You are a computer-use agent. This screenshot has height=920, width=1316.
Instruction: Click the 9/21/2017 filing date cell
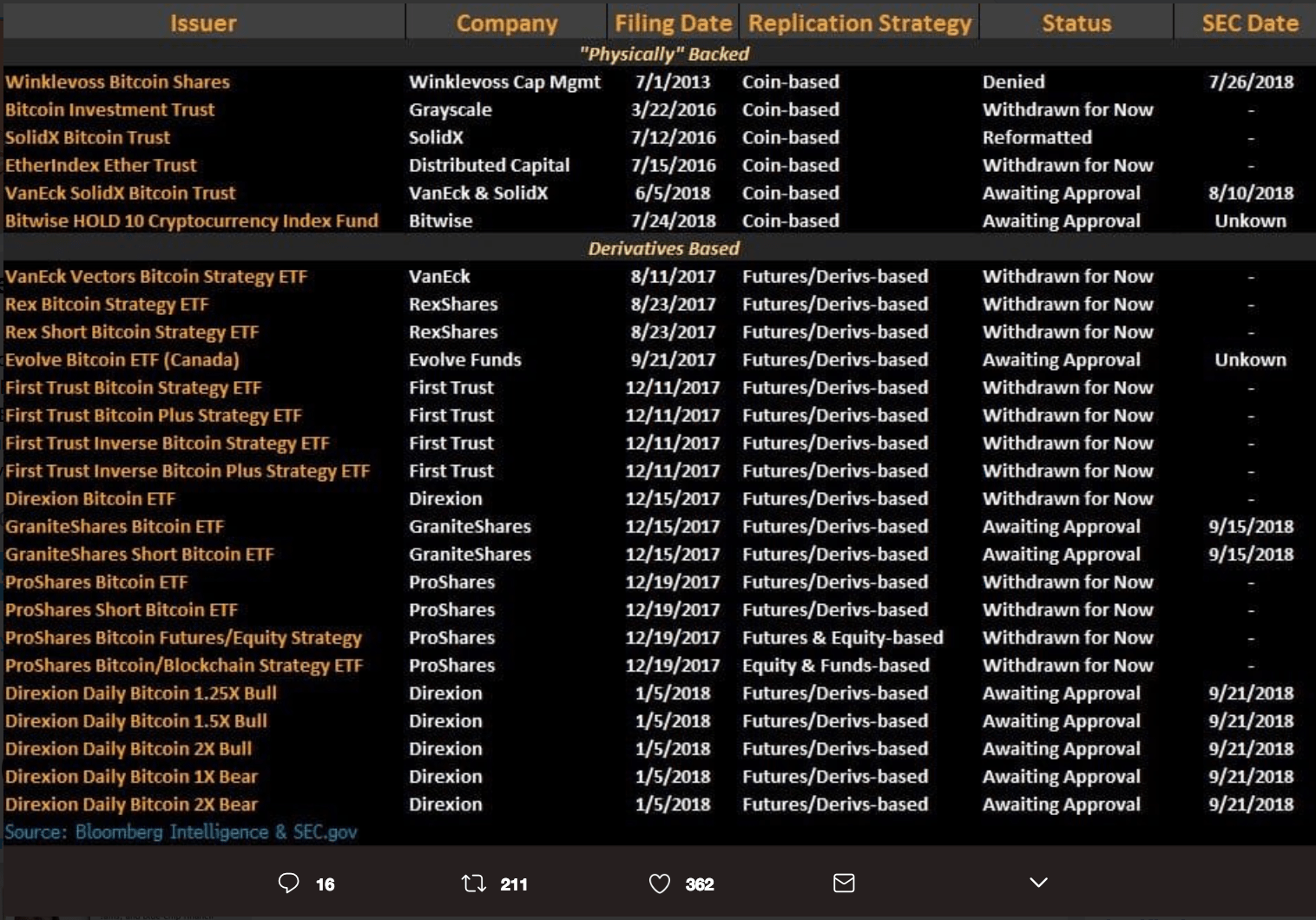tap(674, 359)
